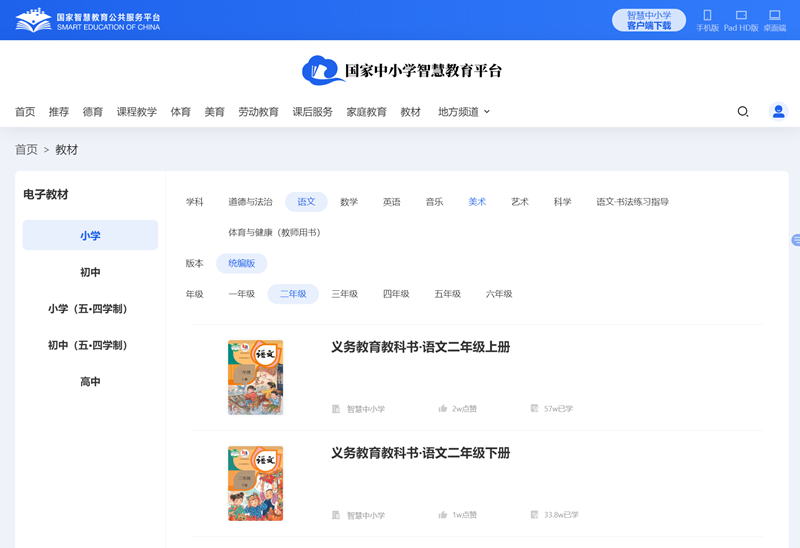The height and width of the screenshot is (548, 800).
Task: Open the 劳动教育 navigation item
Action: 258,112
